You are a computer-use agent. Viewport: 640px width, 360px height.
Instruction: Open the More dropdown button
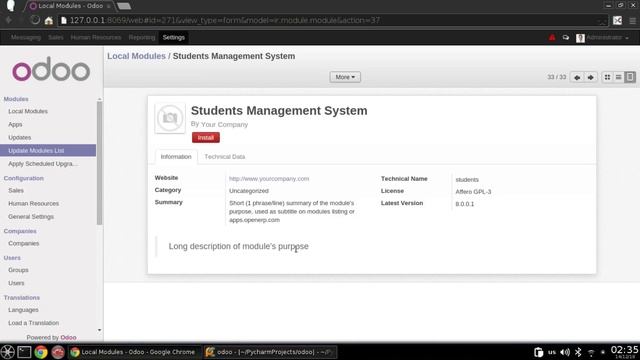345,77
